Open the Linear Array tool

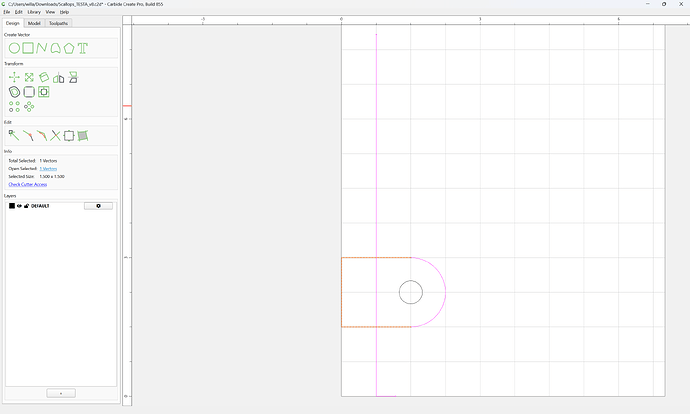tap(14, 106)
